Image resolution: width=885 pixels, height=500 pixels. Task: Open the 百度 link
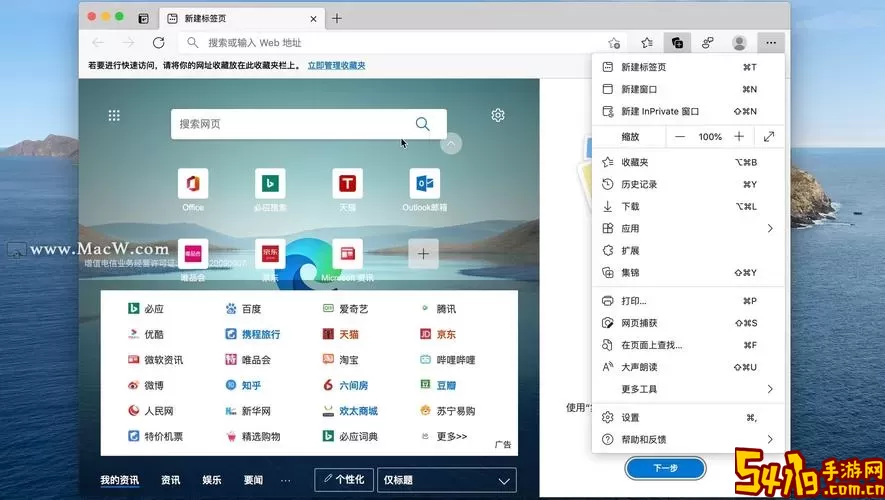point(243,309)
